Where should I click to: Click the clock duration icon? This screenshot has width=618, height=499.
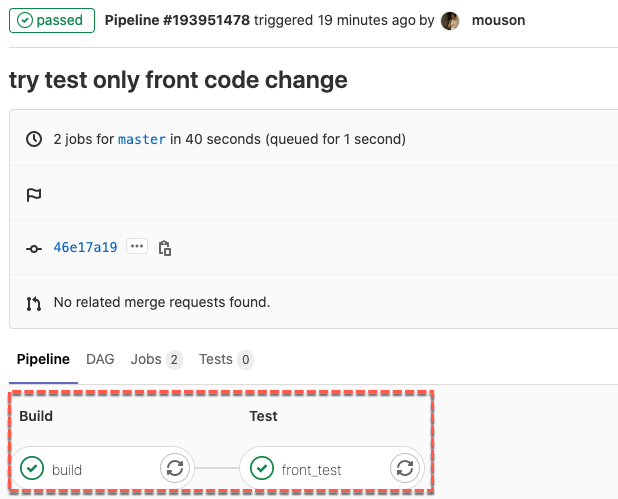(34, 139)
